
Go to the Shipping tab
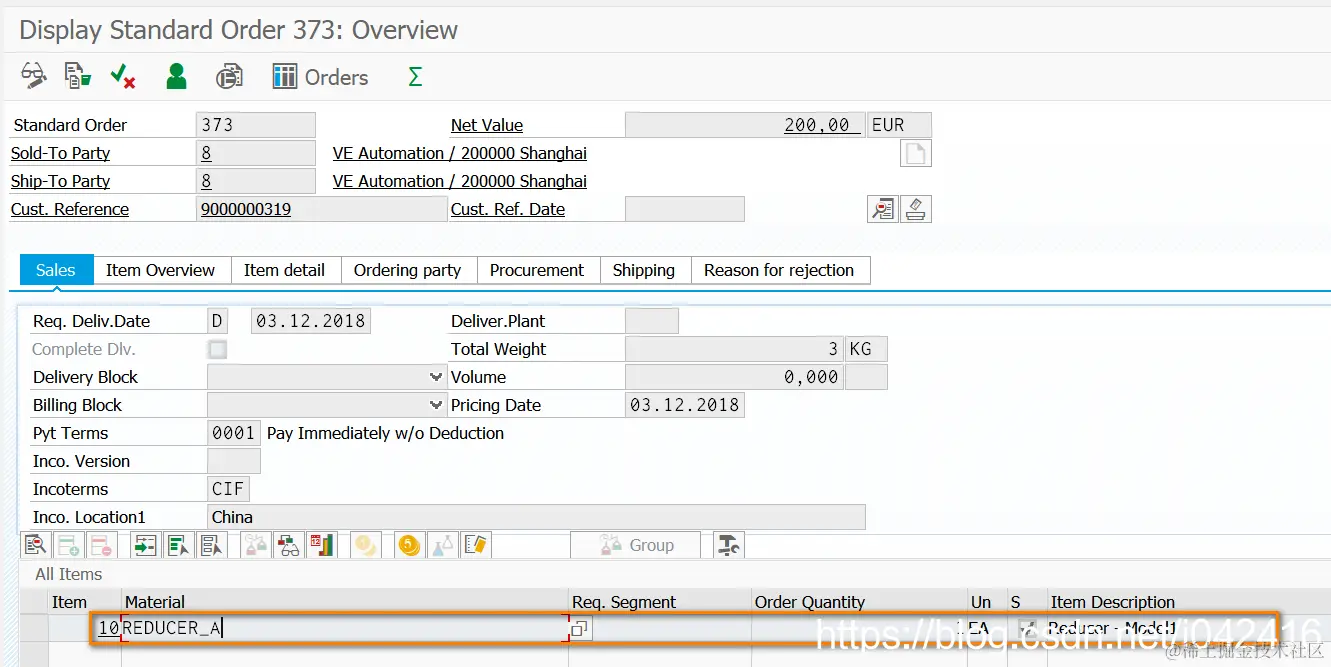tap(644, 270)
